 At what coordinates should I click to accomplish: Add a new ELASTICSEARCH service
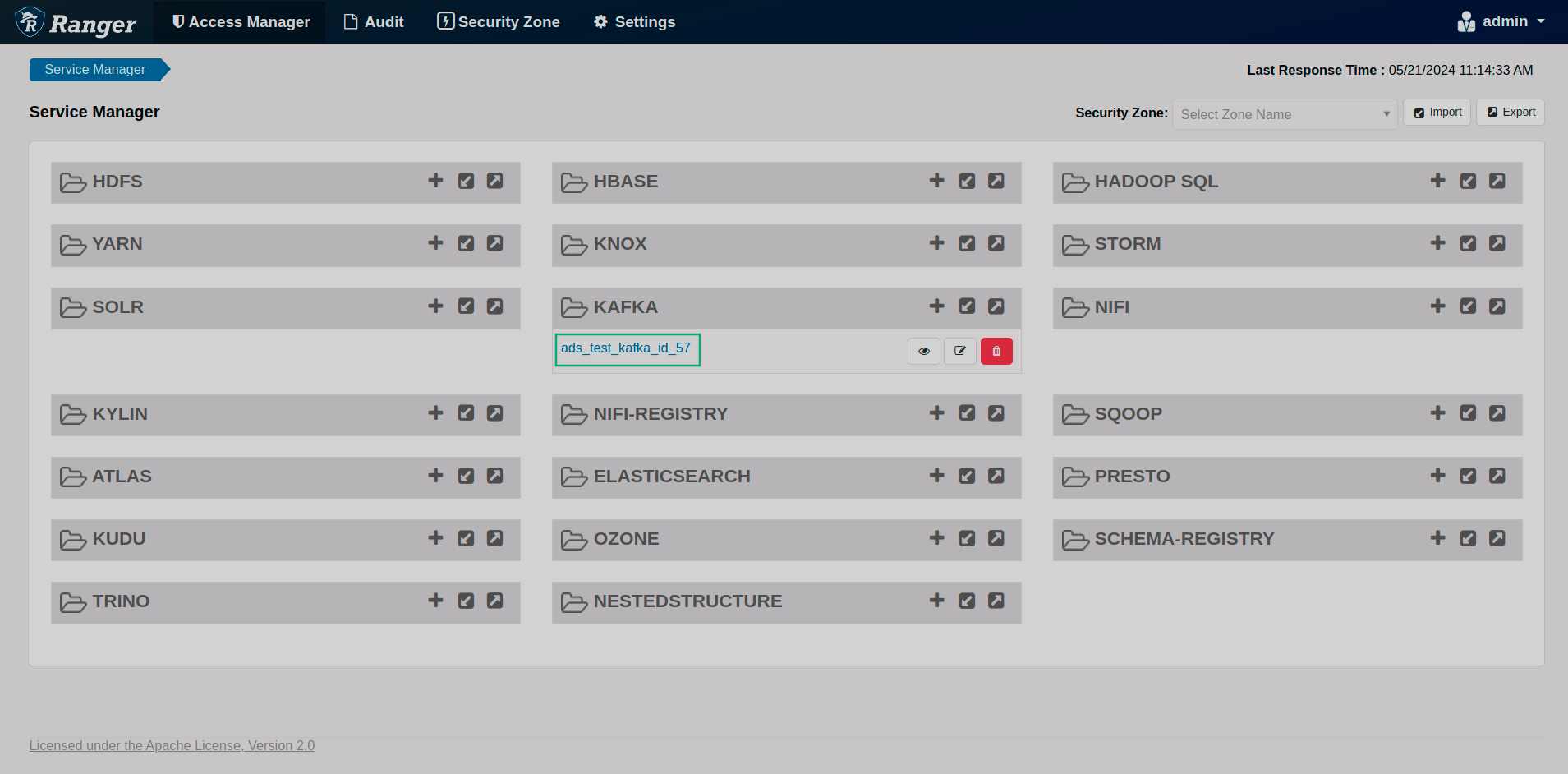click(936, 476)
